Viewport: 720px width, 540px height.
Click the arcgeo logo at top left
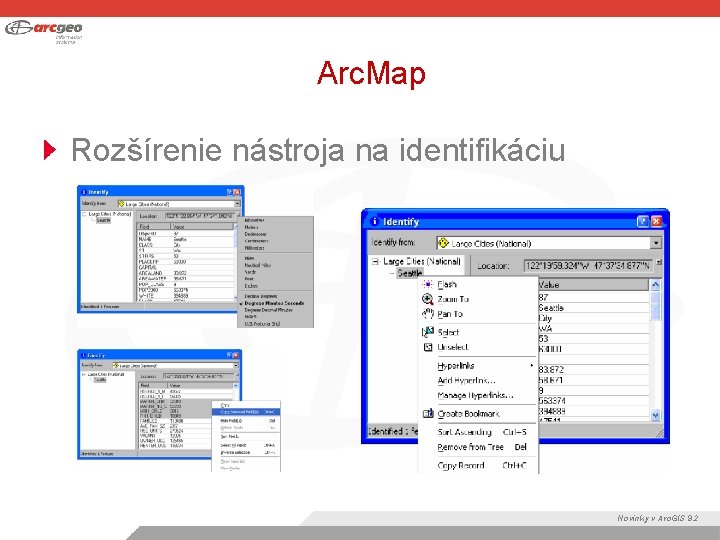pos(44,31)
